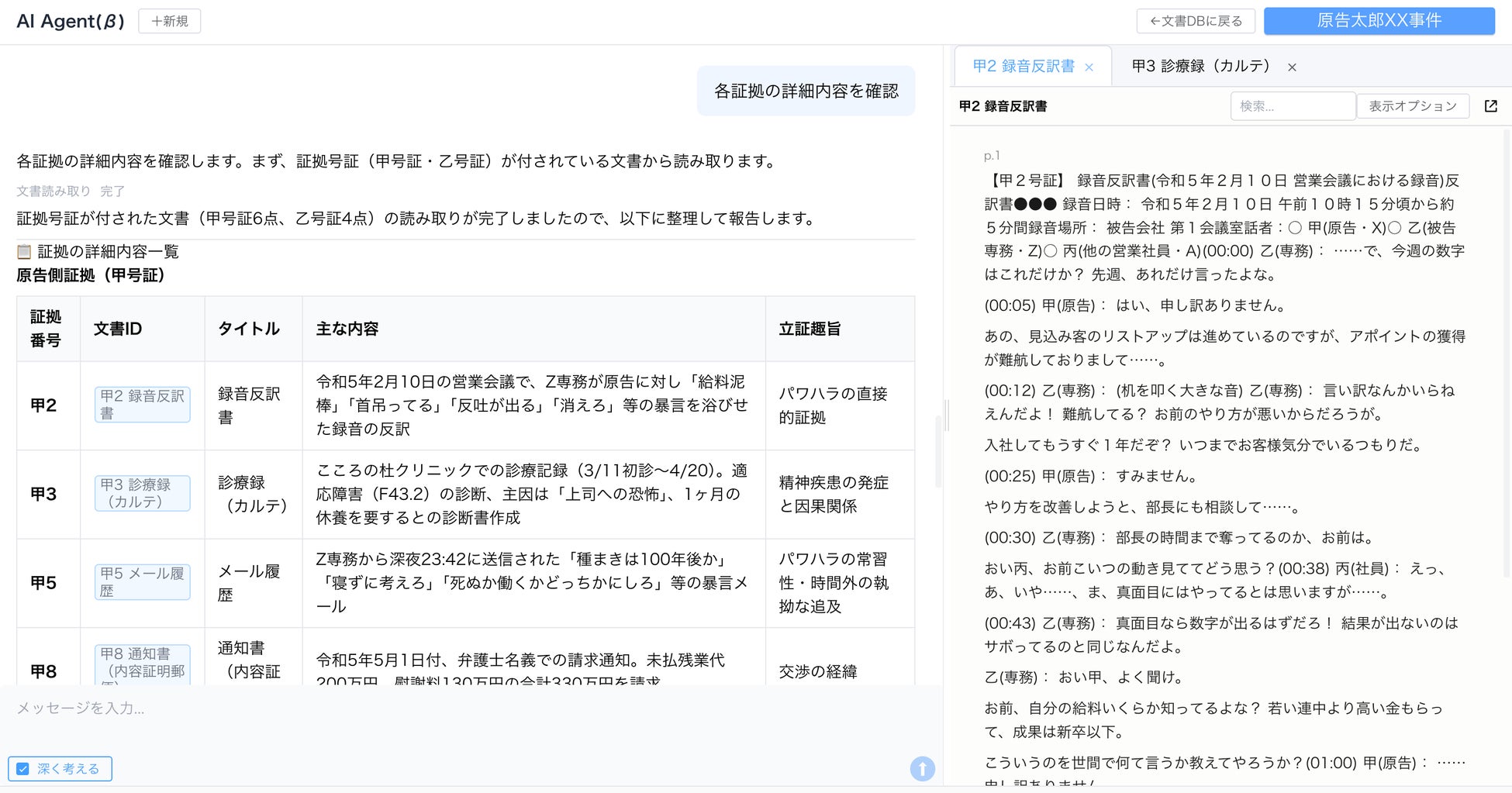This screenshot has width=1512, height=793.
Task: Open the 甲3 診療録 document chip
Action: pyautogui.click(x=143, y=493)
